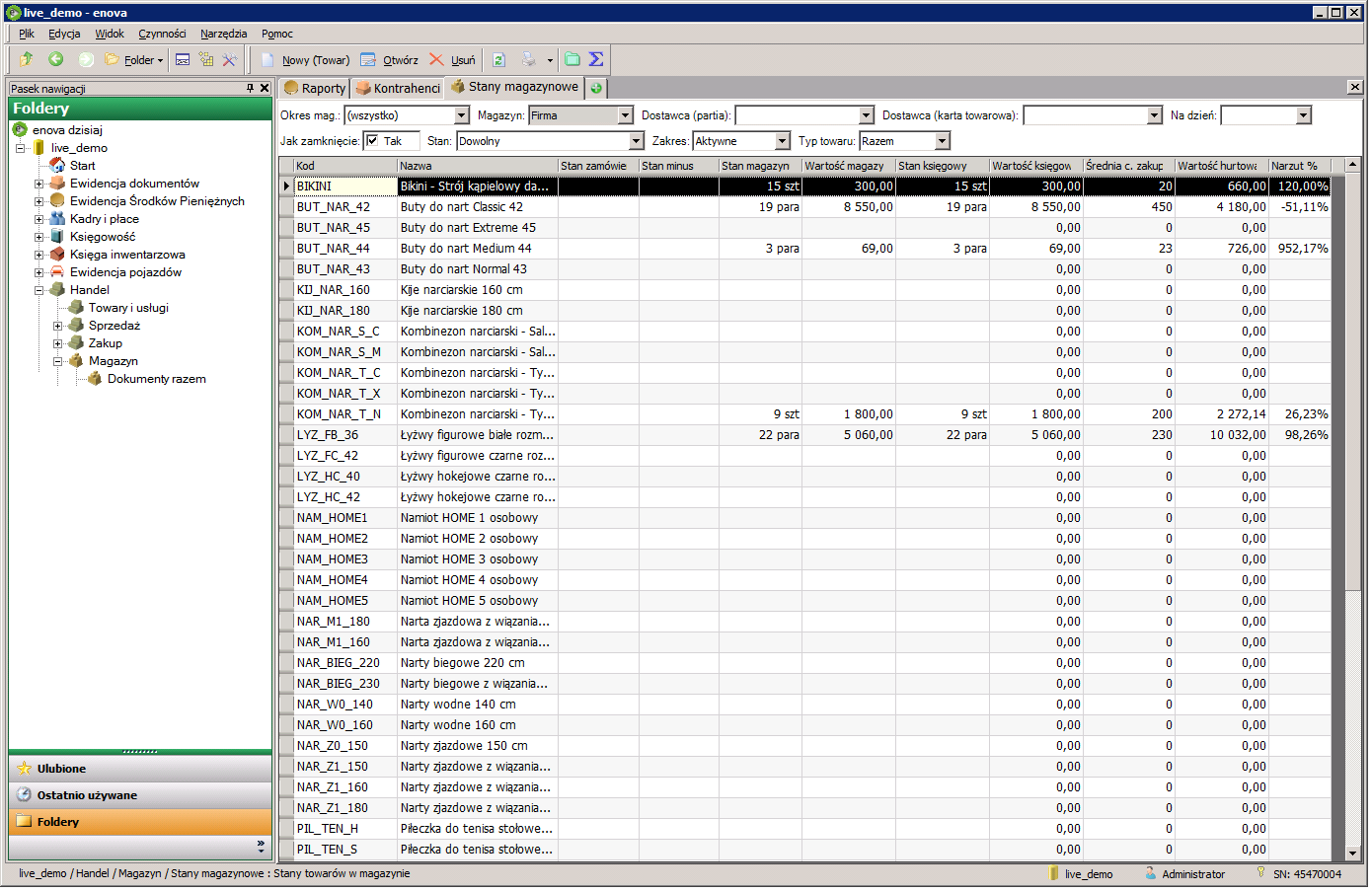Click the Start house icon in tree
The height and width of the screenshot is (892, 1372).
tap(58, 166)
